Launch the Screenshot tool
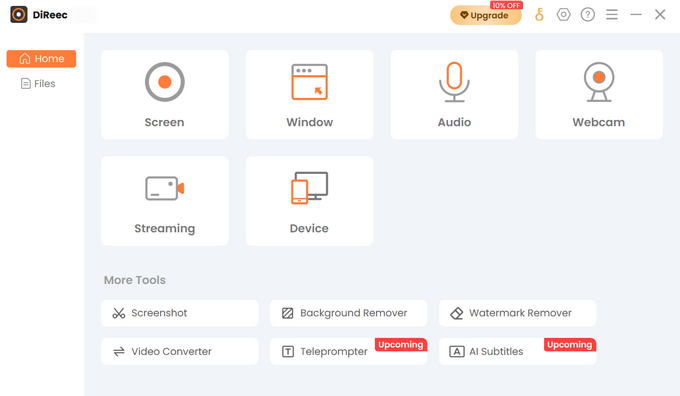This screenshot has height=396, width=680. click(180, 313)
